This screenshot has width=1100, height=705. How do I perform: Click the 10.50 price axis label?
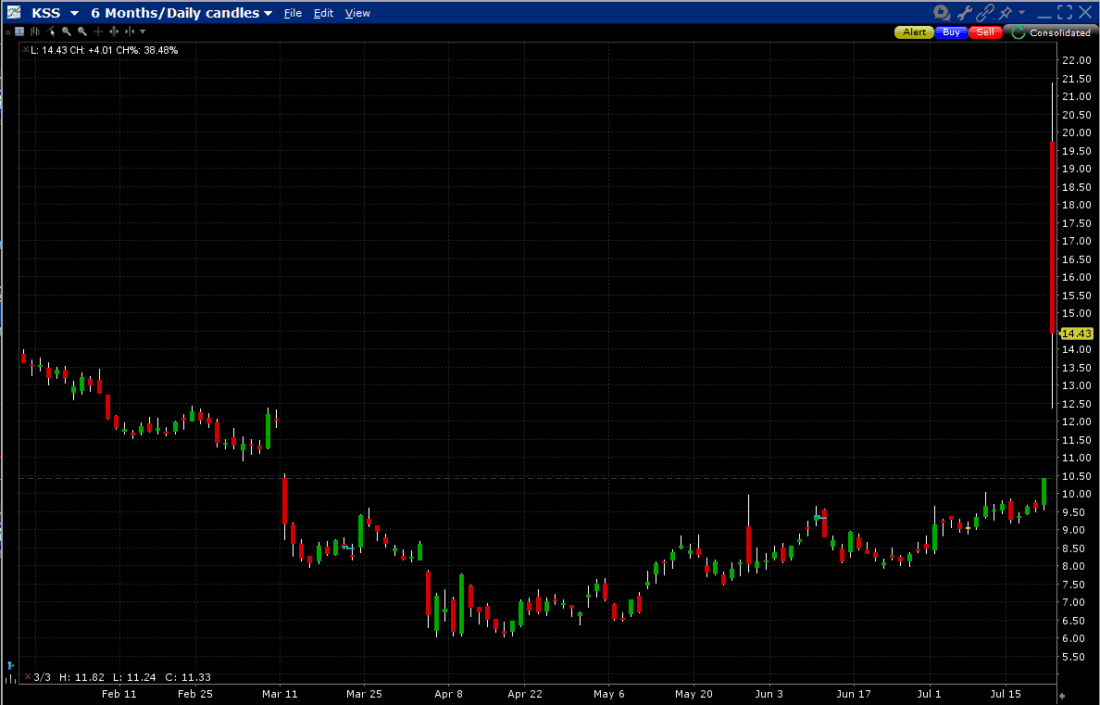pyautogui.click(x=1077, y=476)
